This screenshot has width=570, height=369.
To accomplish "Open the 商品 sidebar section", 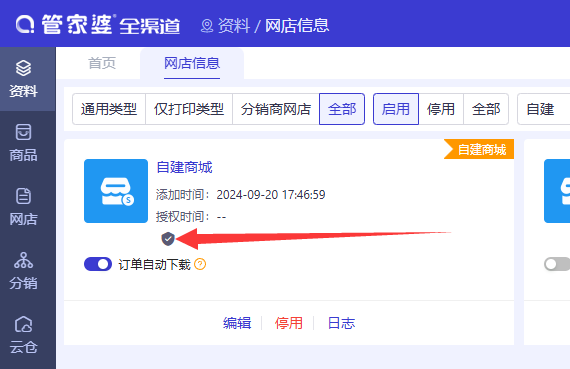I will click(23, 143).
